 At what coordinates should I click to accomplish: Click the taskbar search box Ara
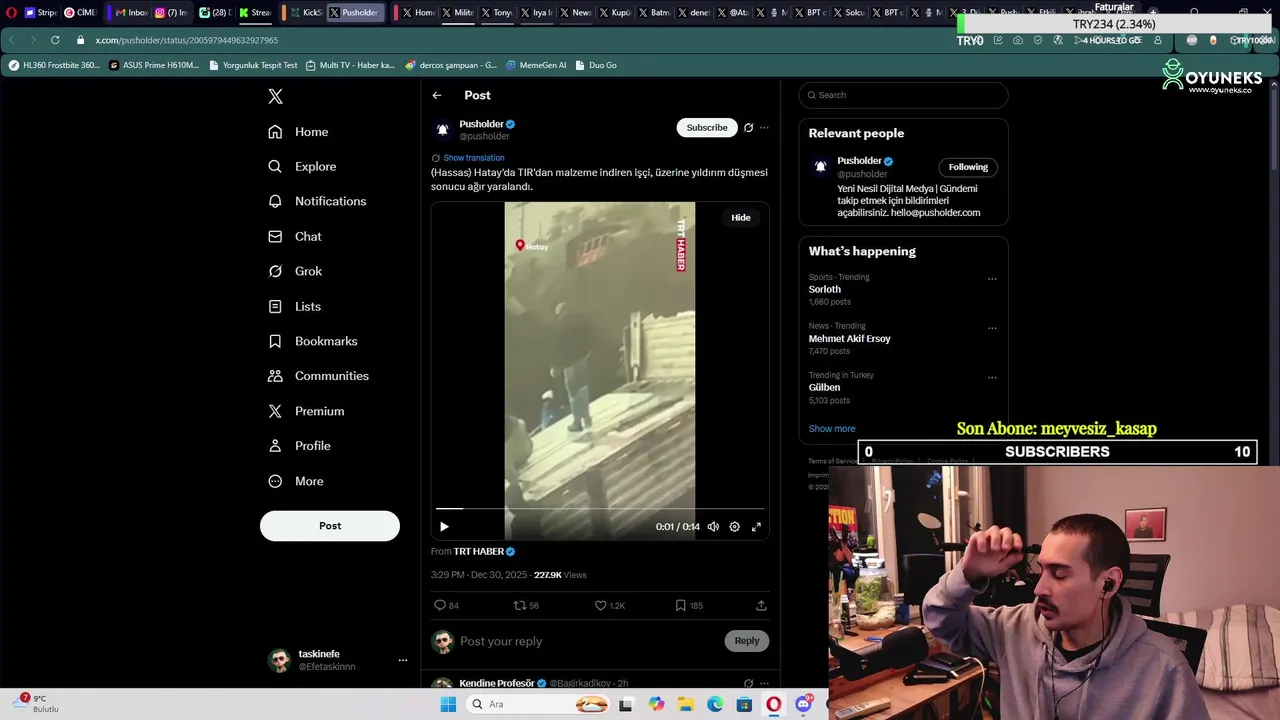[537, 704]
